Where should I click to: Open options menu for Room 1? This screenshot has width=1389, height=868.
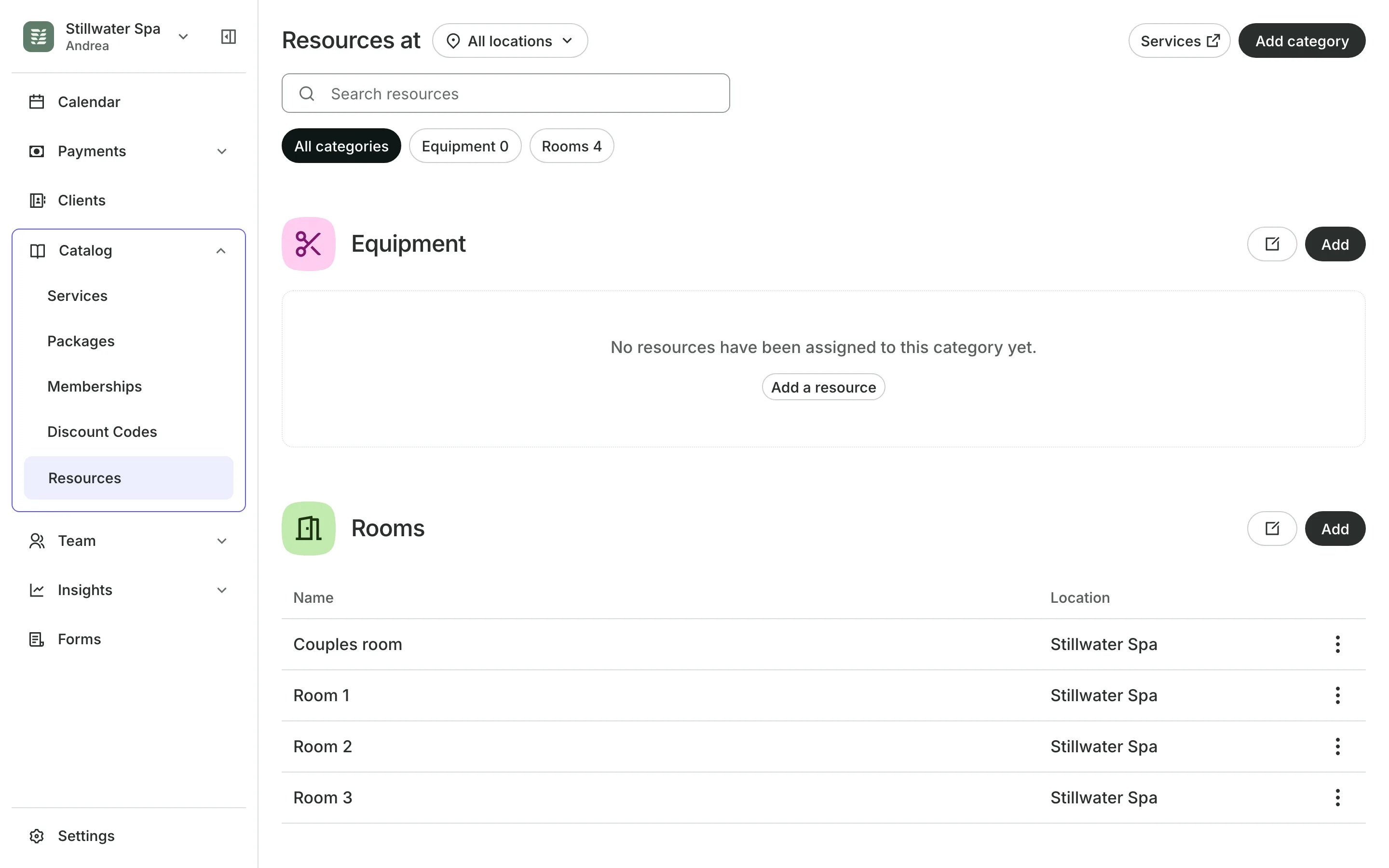[x=1337, y=695]
